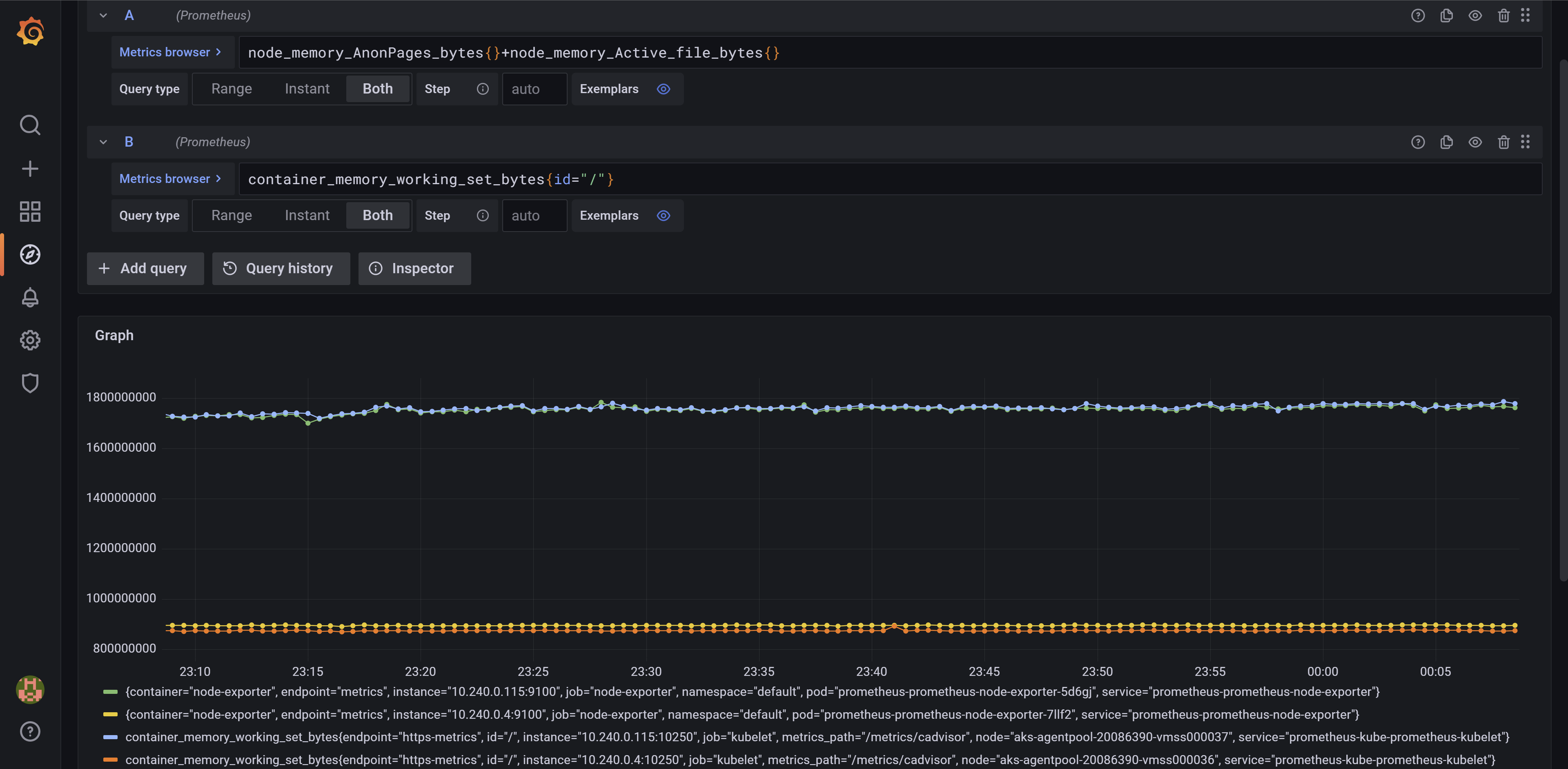Viewport: 1568px width, 769px height.
Task: Click blue legend swatch for vmss000037 series
Action: 110,737
